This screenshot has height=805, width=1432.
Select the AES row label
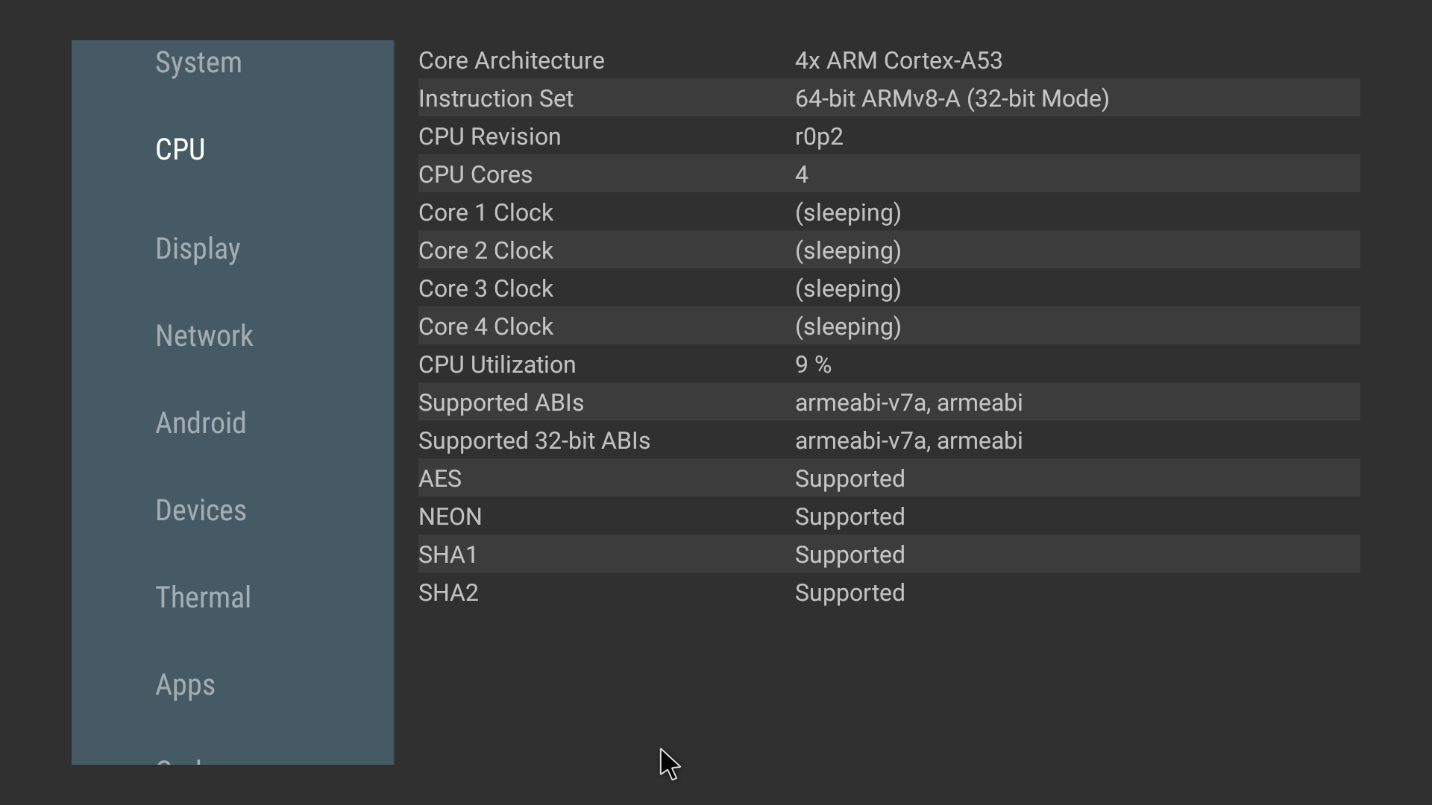(x=440, y=479)
